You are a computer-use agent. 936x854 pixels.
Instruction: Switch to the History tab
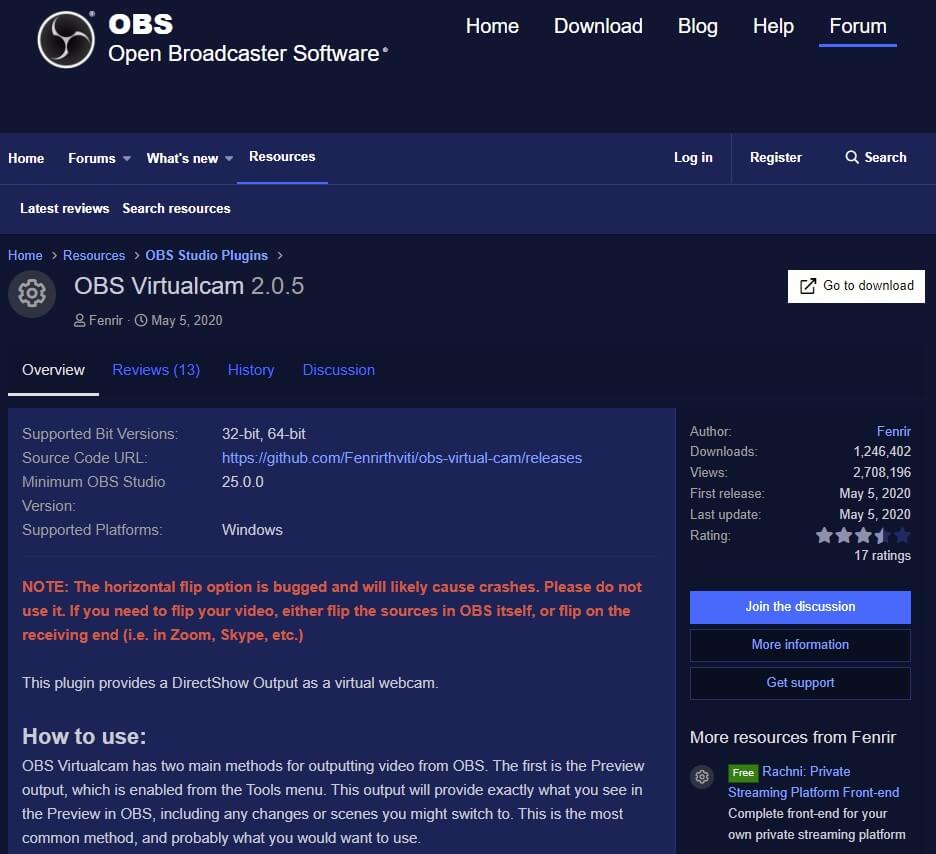click(x=251, y=370)
